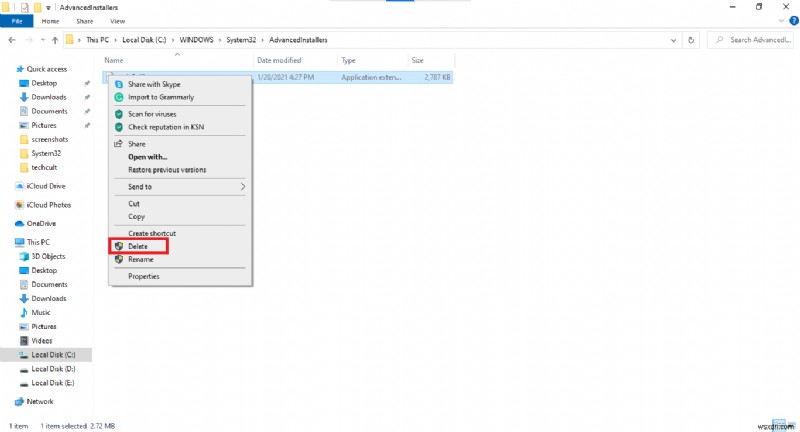Switch to the Home ribbon tab
Viewport: 800px width, 432px height.
(50, 21)
